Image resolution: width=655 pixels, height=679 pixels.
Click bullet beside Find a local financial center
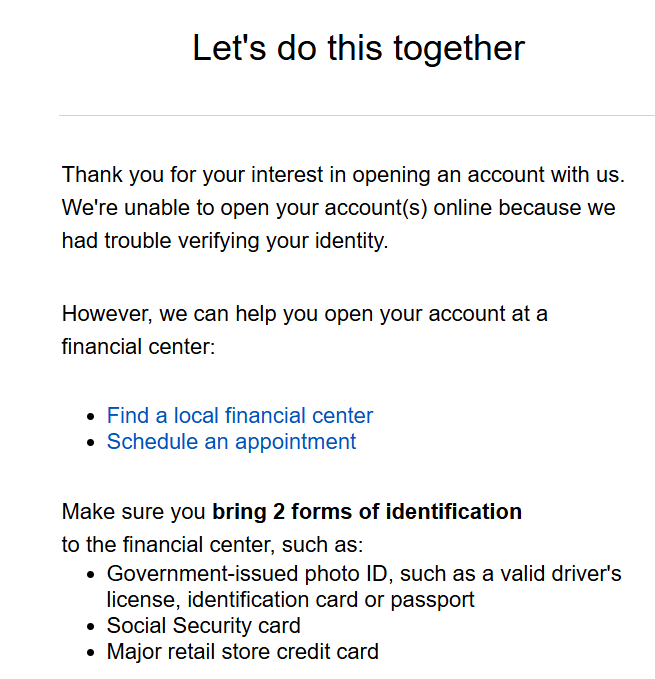[92, 416]
